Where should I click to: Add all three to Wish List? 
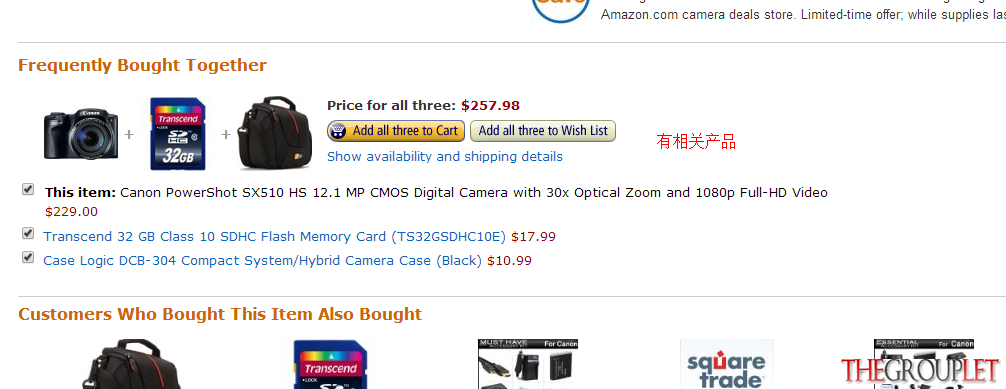(x=543, y=131)
